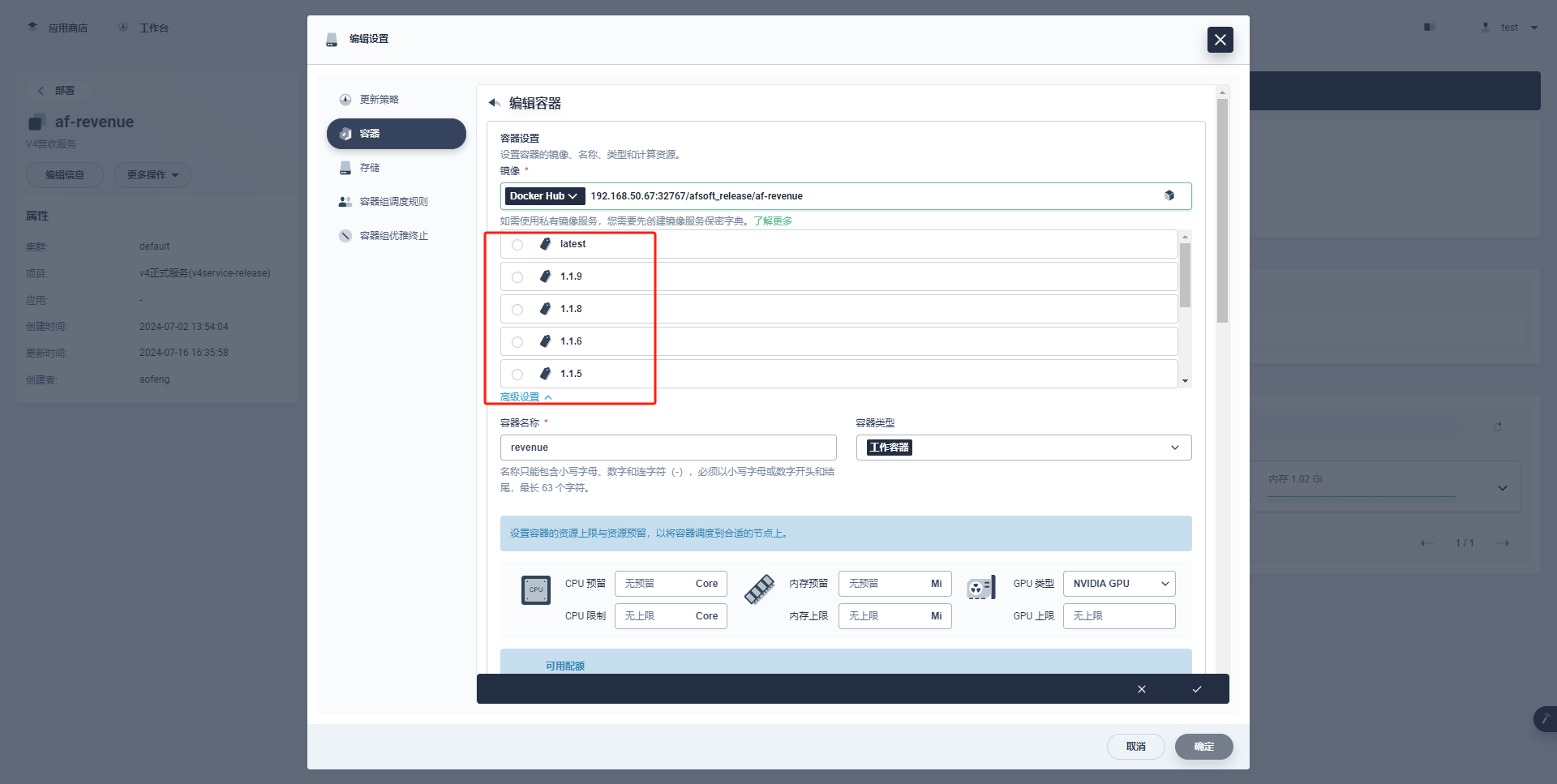
Task: Collapse the 高级设置 section
Action: (x=526, y=397)
